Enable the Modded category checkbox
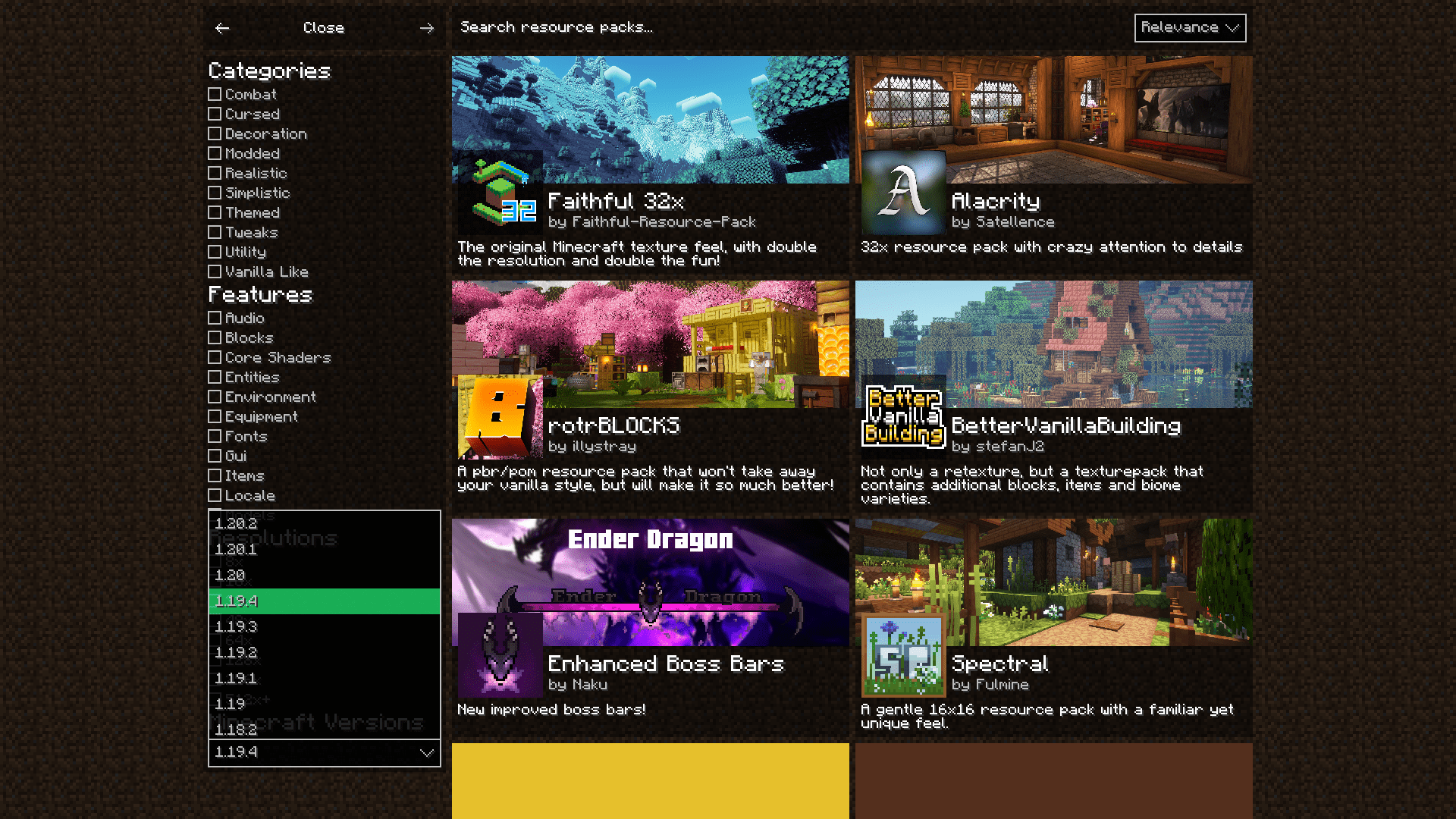This screenshot has height=819, width=1456. (215, 153)
